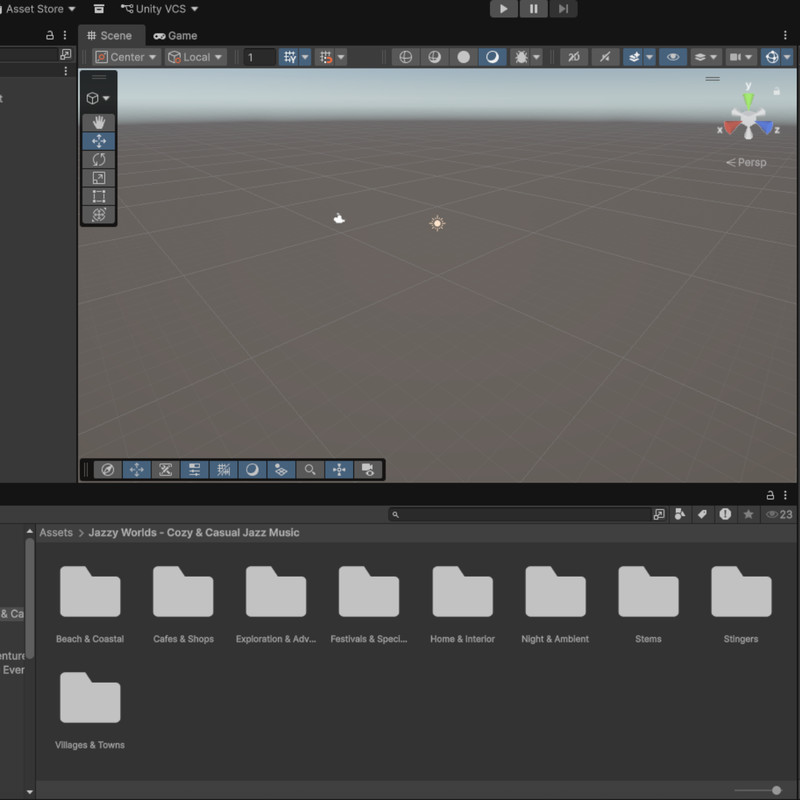Toggle 2D scene view mode
The image size is (800, 800).
coord(574,57)
